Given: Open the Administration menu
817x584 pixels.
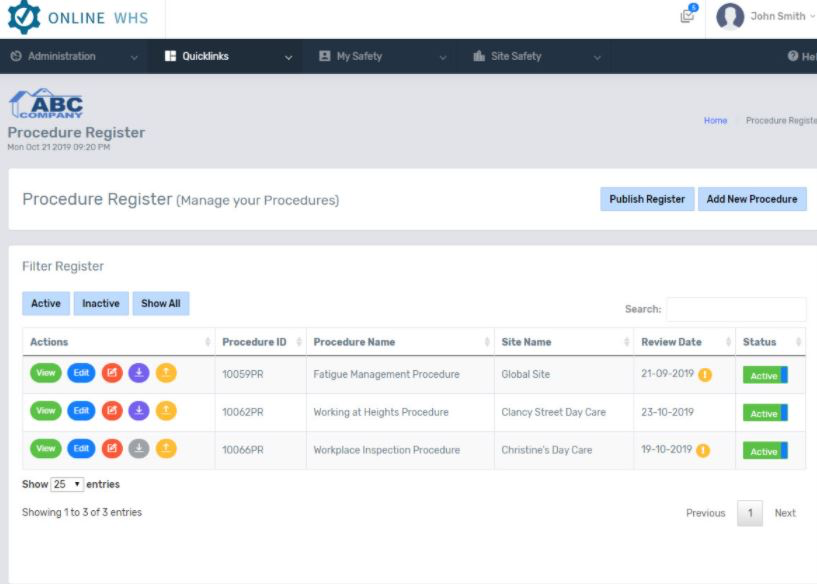Looking at the screenshot, I should (62, 56).
